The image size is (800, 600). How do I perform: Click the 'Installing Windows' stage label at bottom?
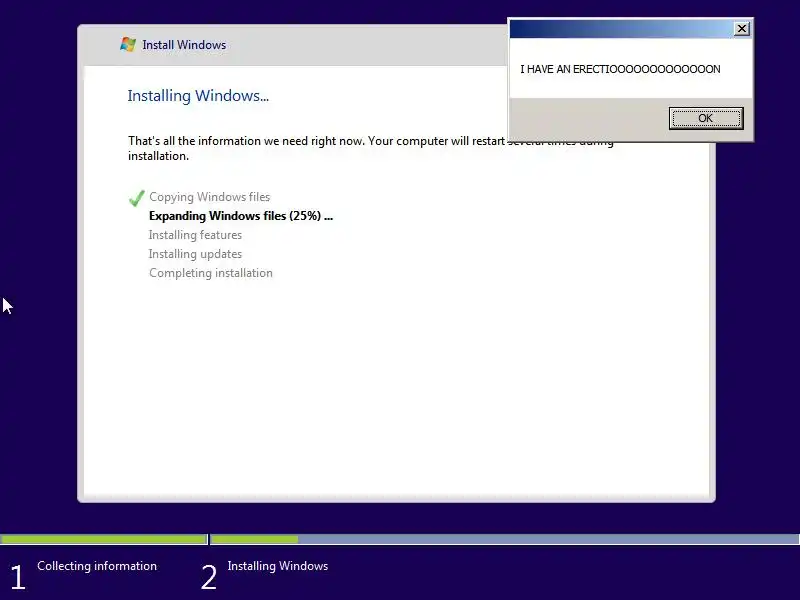(x=278, y=566)
